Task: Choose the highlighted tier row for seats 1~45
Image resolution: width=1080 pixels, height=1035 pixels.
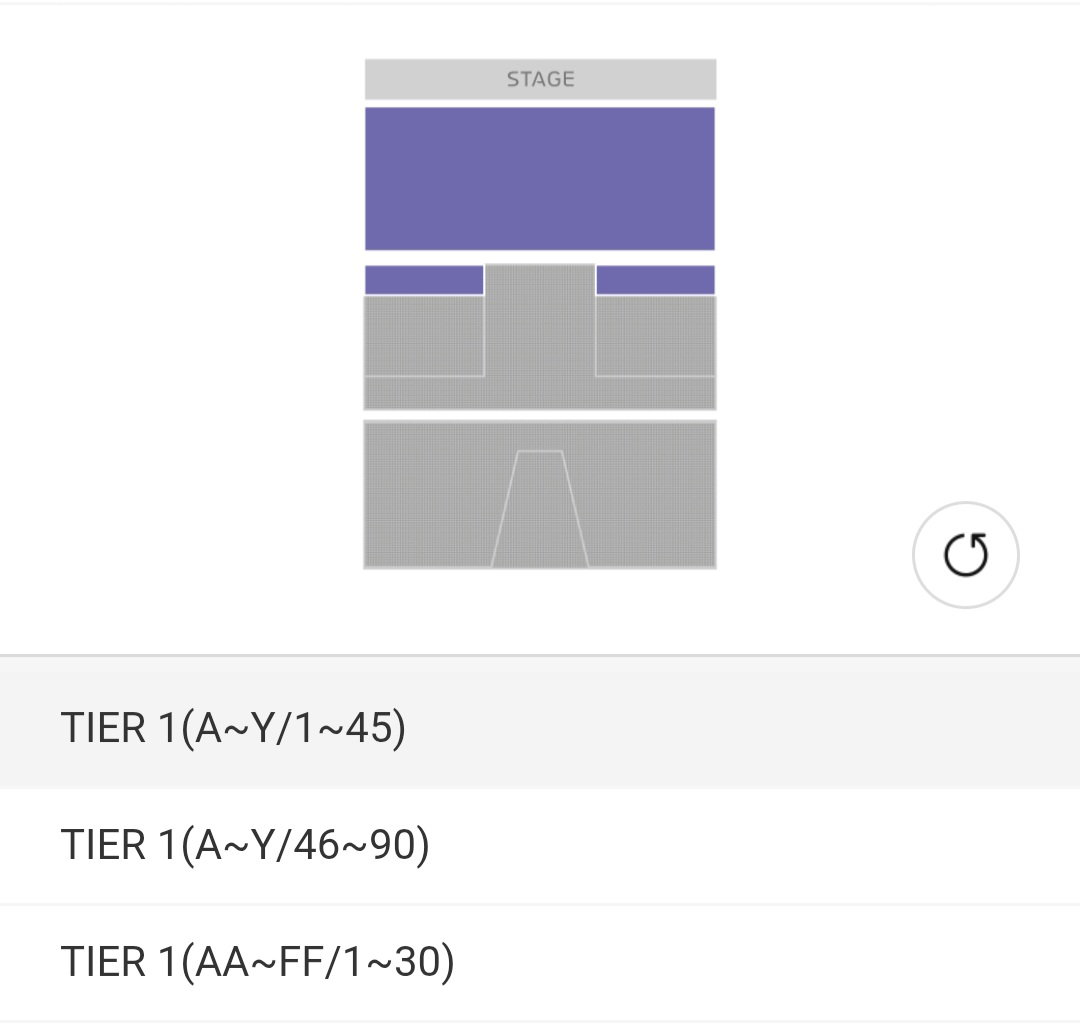Action: coord(540,727)
